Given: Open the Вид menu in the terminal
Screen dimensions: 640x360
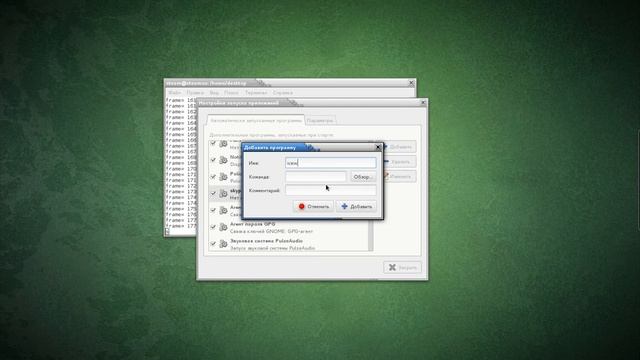Looking at the screenshot, I should pyautogui.click(x=214, y=93).
